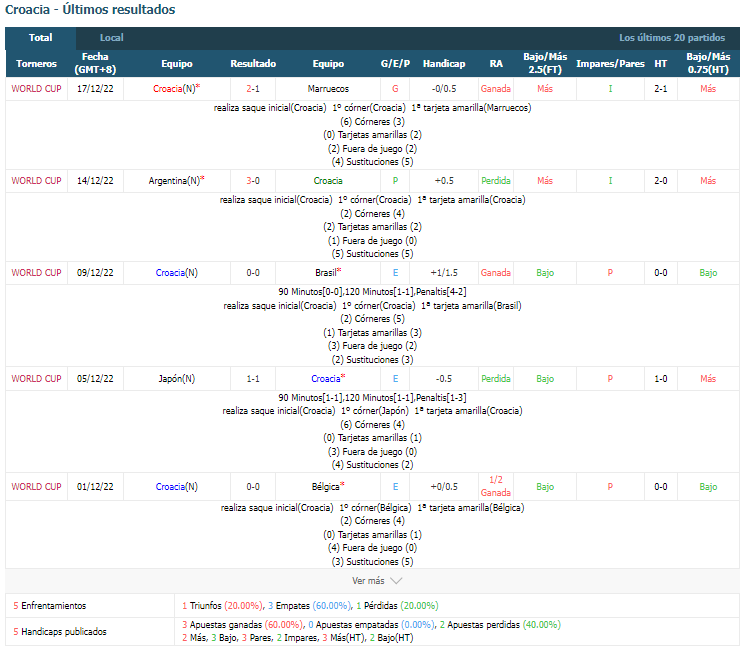Image resolution: width=750 pixels, height=653 pixels.
Task: Click Croacia(N) team in 01/12/22 row
Action: click(x=176, y=487)
